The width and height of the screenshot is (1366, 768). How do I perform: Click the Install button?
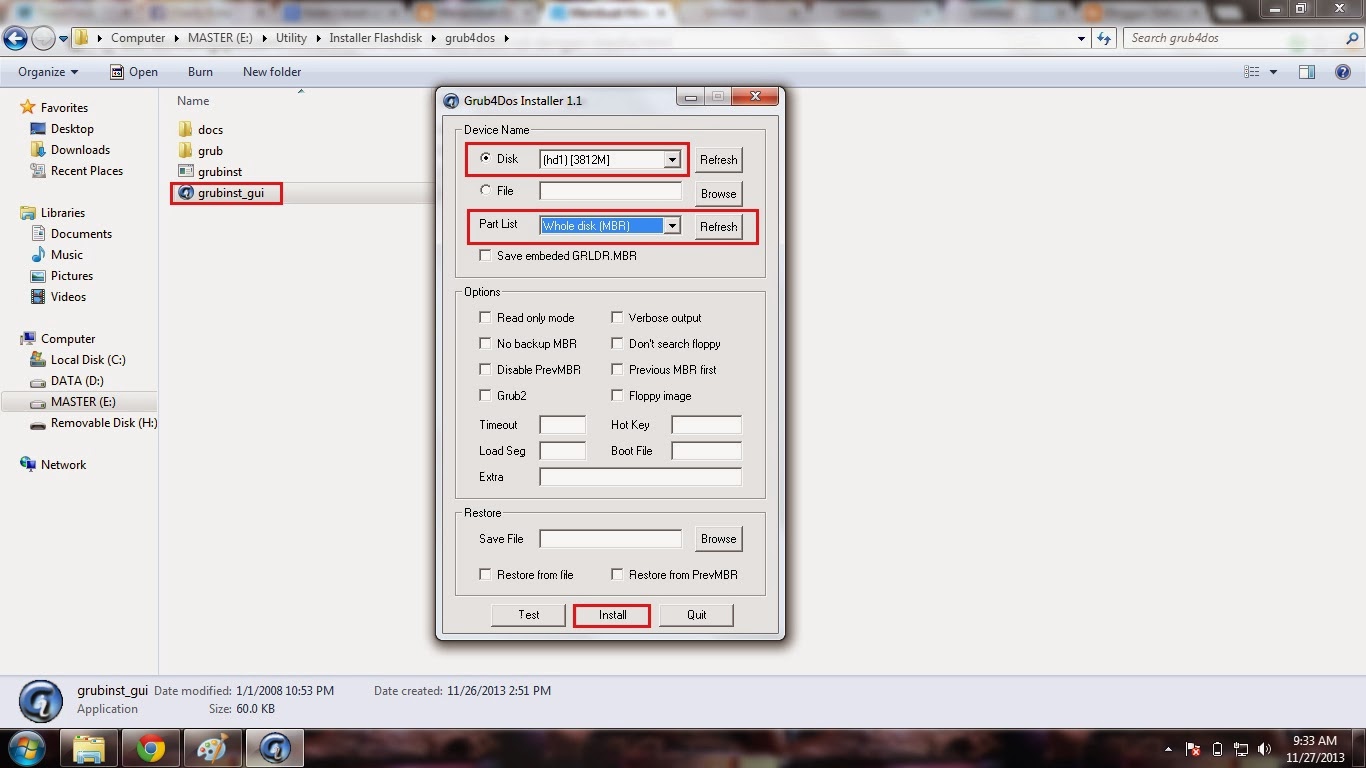tap(613, 615)
